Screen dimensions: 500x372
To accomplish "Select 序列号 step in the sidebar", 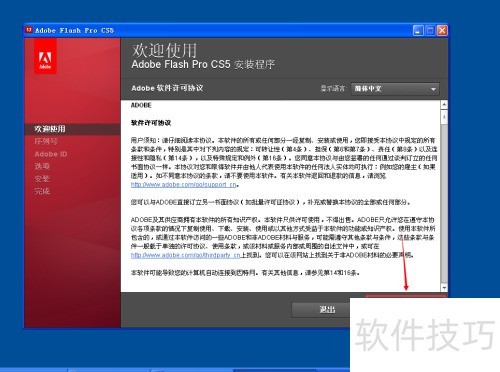I will point(46,141).
